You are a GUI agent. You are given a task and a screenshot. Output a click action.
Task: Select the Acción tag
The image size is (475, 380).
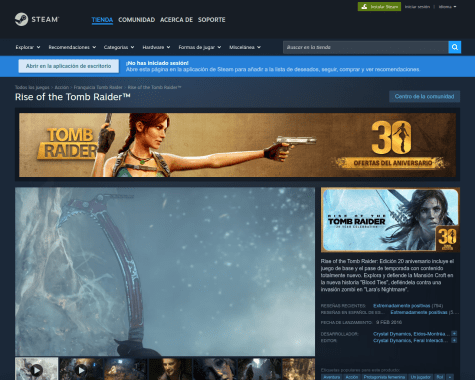pyautogui.click(x=352, y=377)
